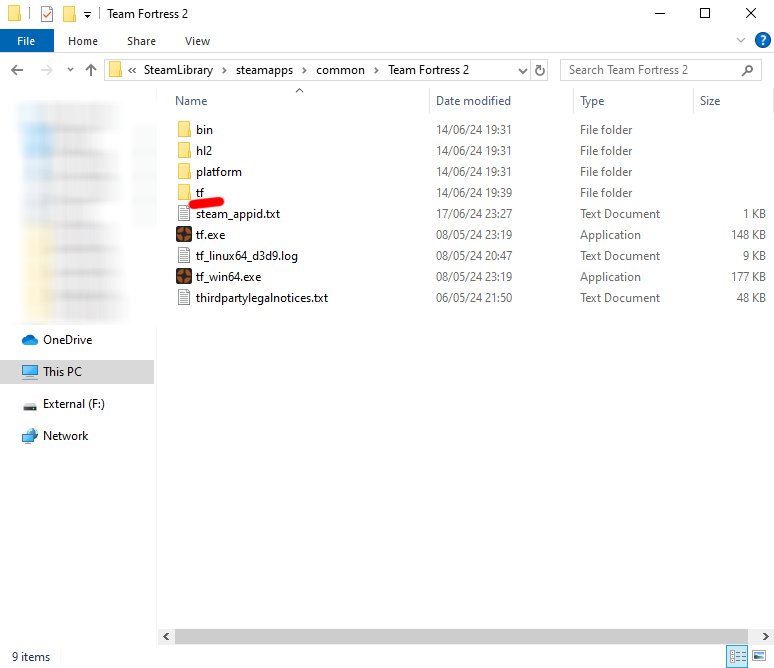Go forward with the Forward arrow
The width and height of the screenshot is (774, 668).
coord(46,70)
